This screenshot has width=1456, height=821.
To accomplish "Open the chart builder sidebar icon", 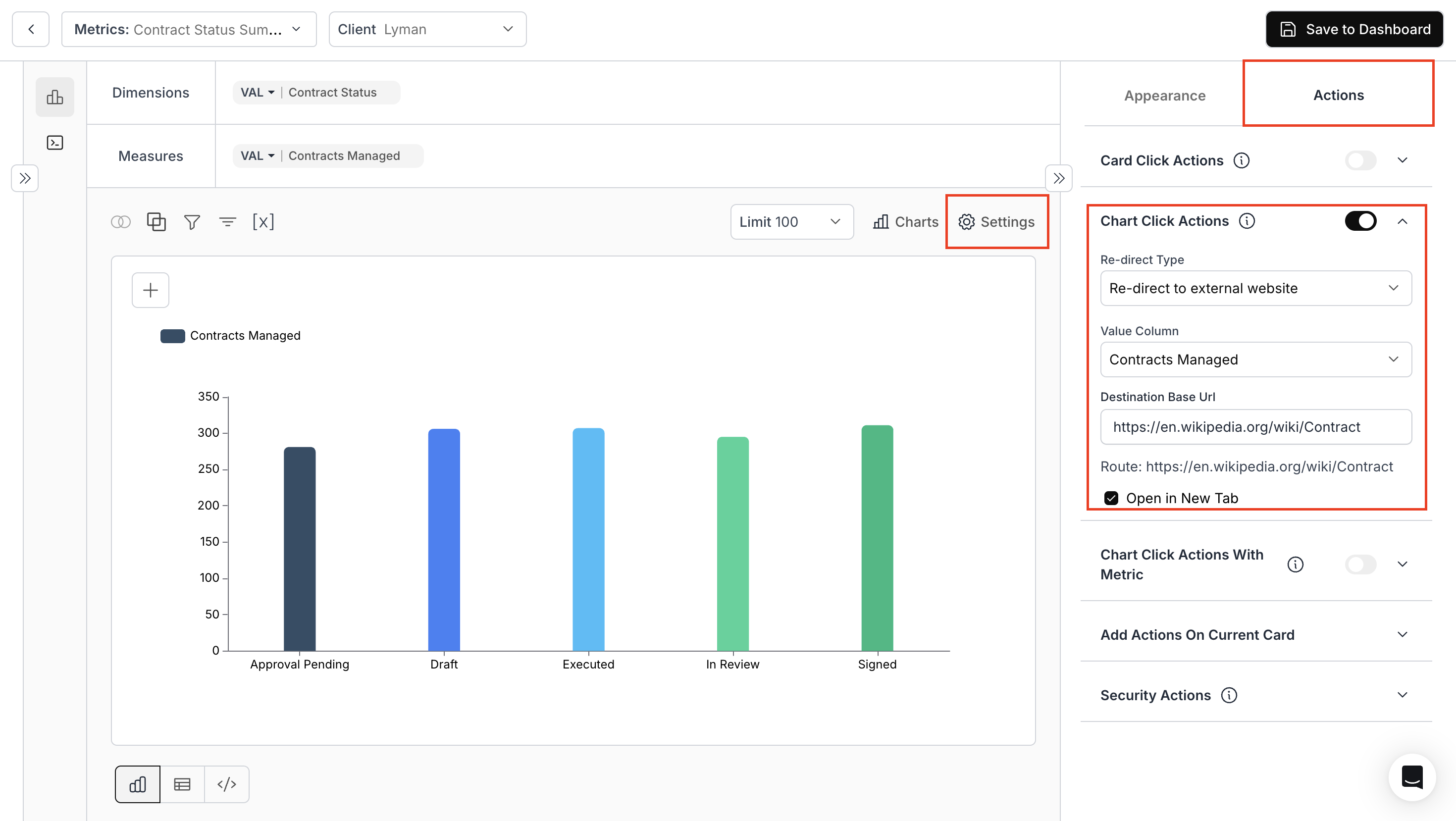I will click(55, 97).
